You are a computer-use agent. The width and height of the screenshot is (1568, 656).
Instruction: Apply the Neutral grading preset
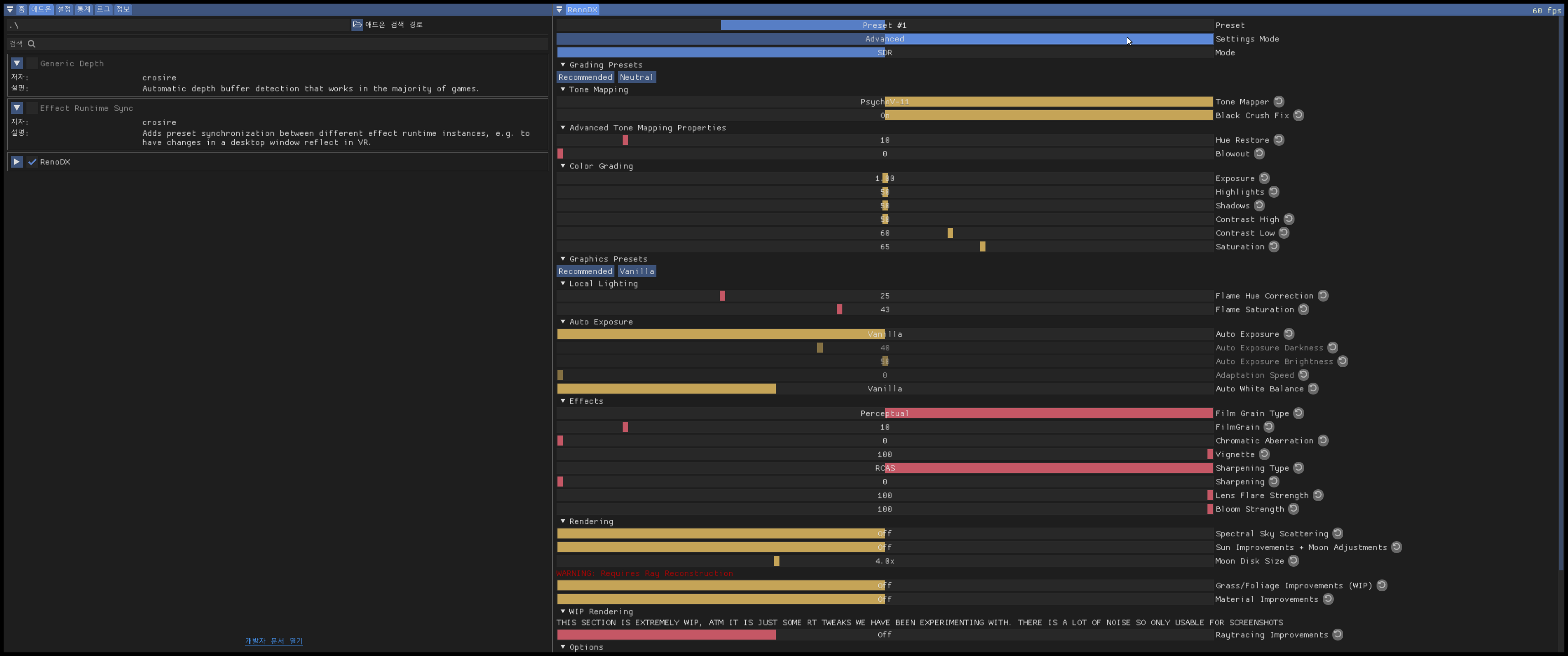[x=636, y=77]
